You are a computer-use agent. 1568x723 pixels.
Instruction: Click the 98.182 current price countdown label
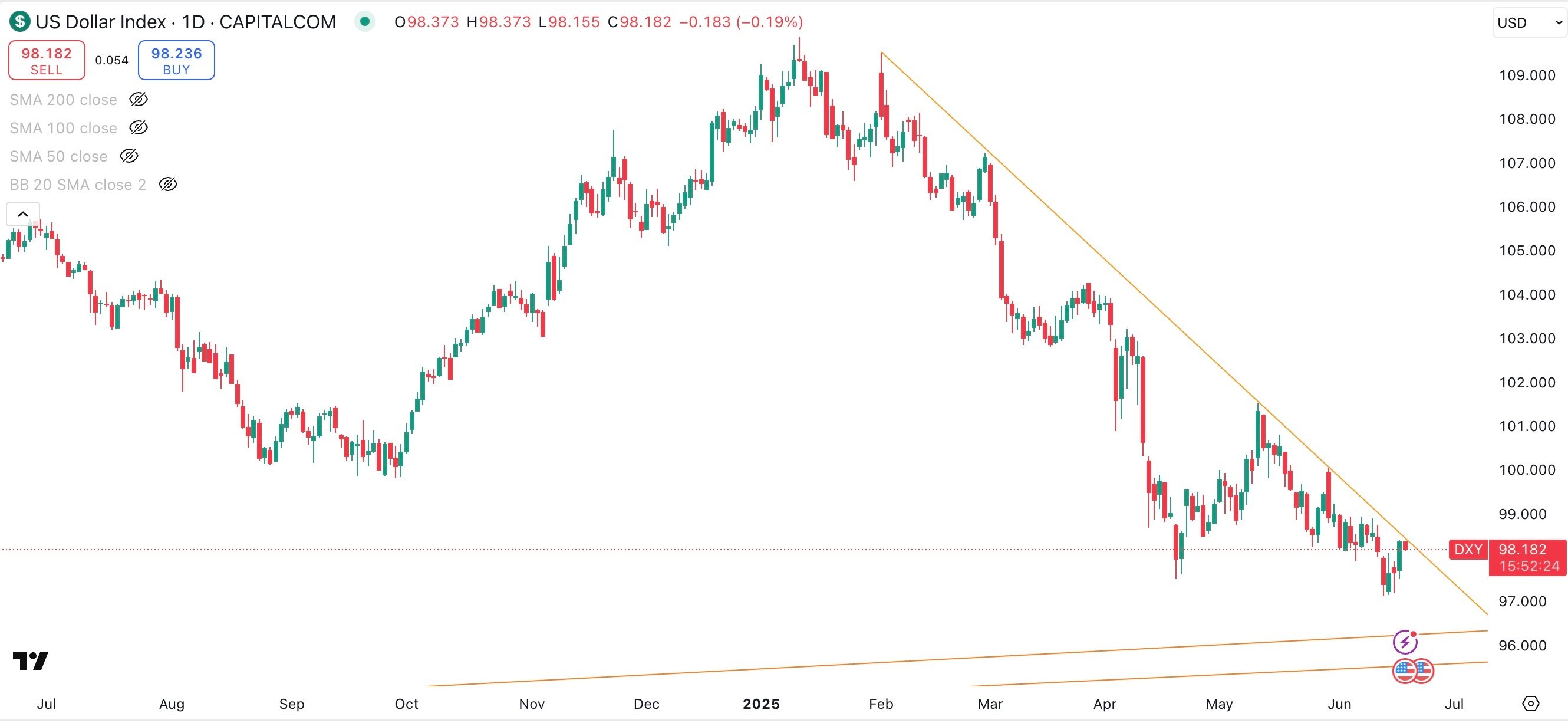tap(1528, 558)
